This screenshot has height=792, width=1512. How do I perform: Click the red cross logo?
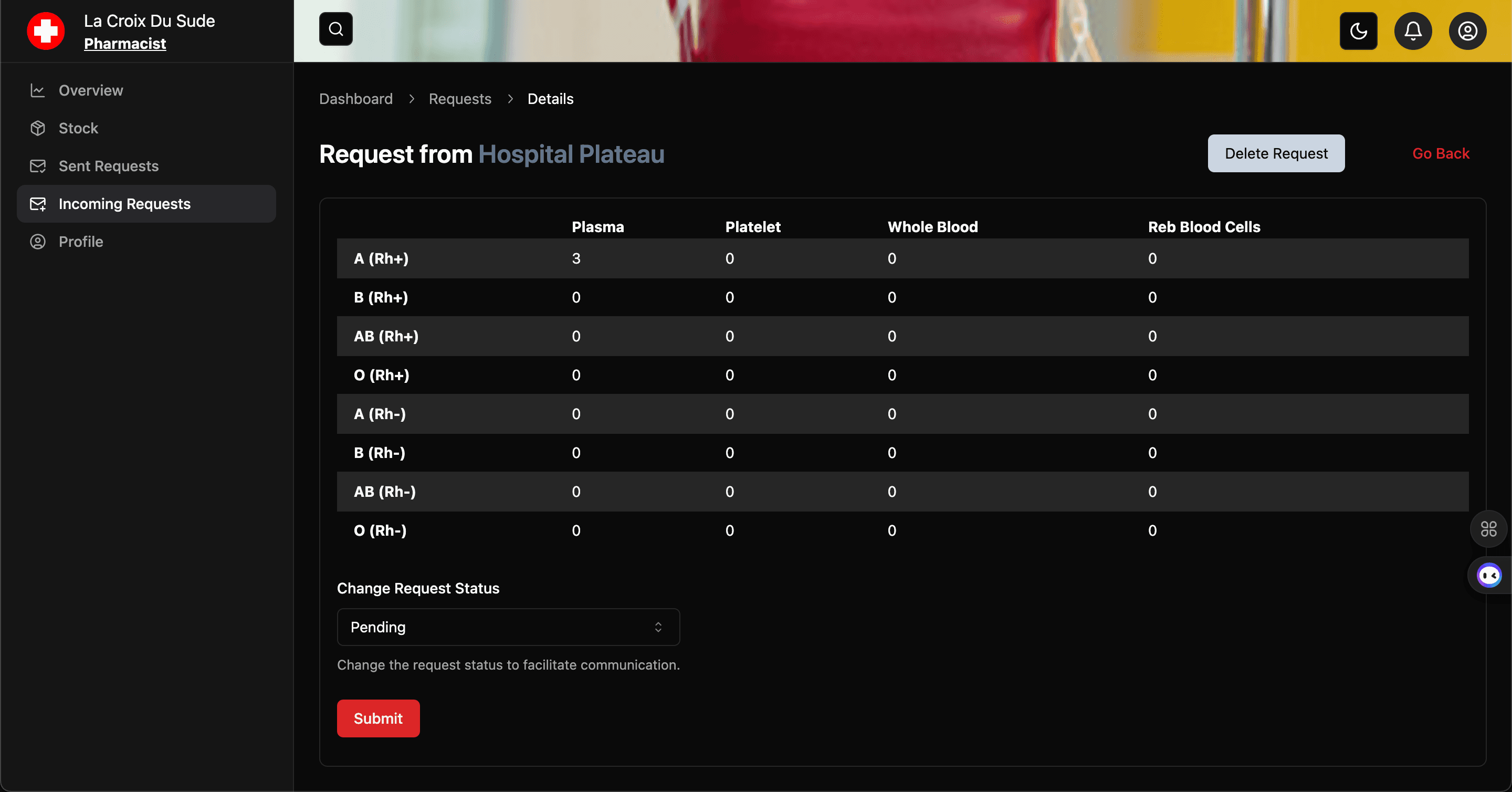pyautogui.click(x=46, y=30)
